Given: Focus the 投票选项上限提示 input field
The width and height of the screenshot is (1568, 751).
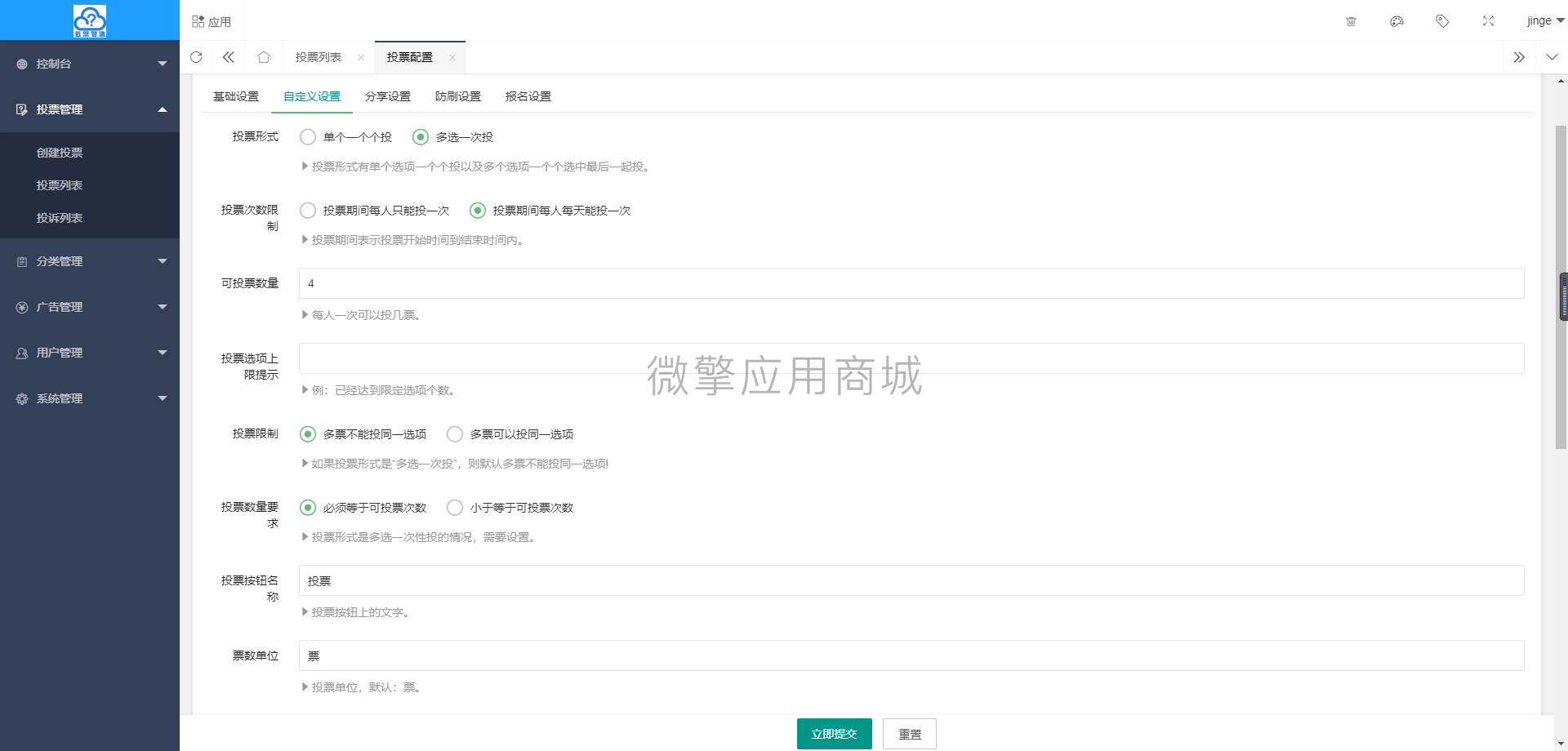Looking at the screenshot, I should pyautogui.click(x=911, y=358).
